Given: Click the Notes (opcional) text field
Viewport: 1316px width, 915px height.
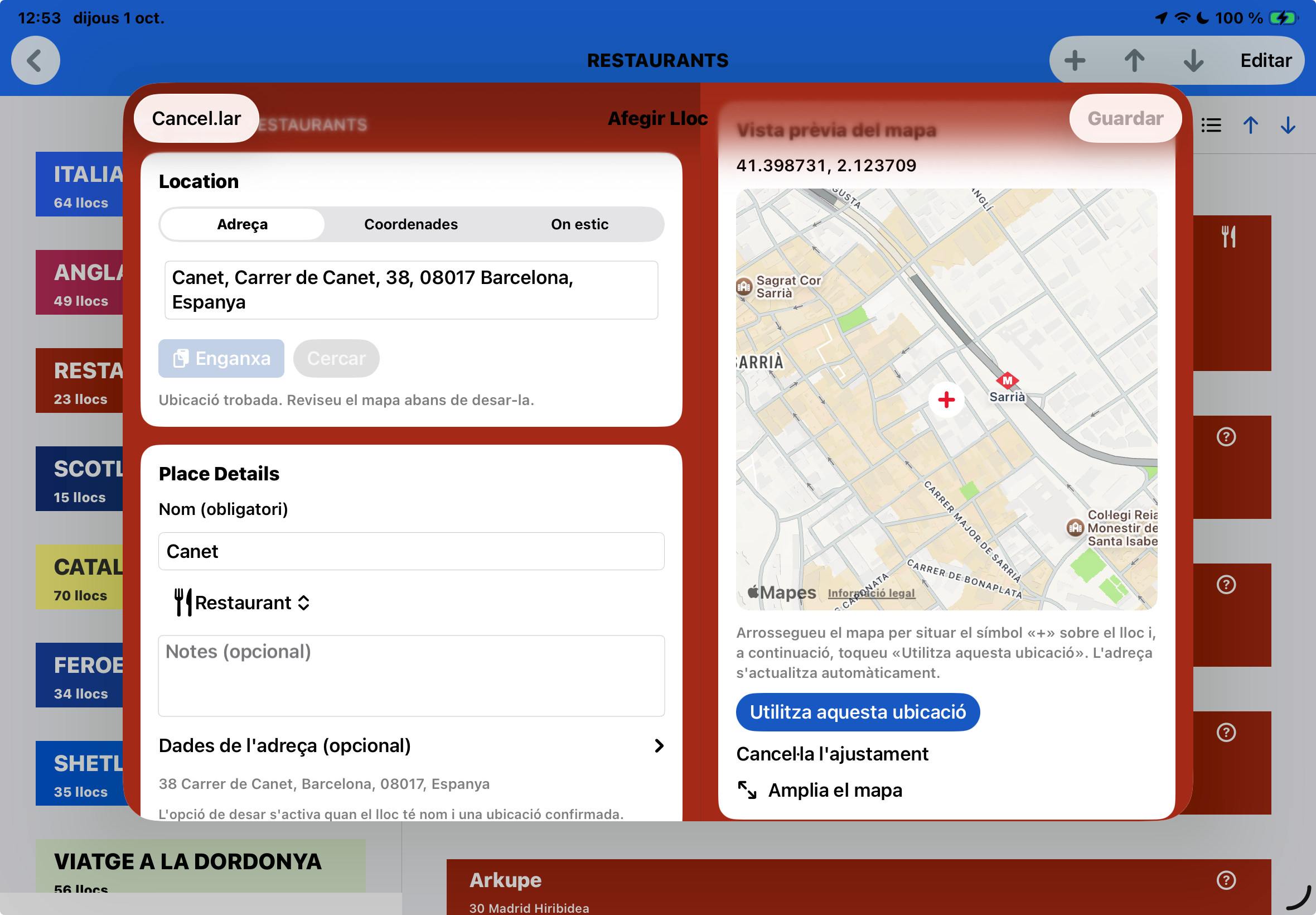Looking at the screenshot, I should coord(411,675).
